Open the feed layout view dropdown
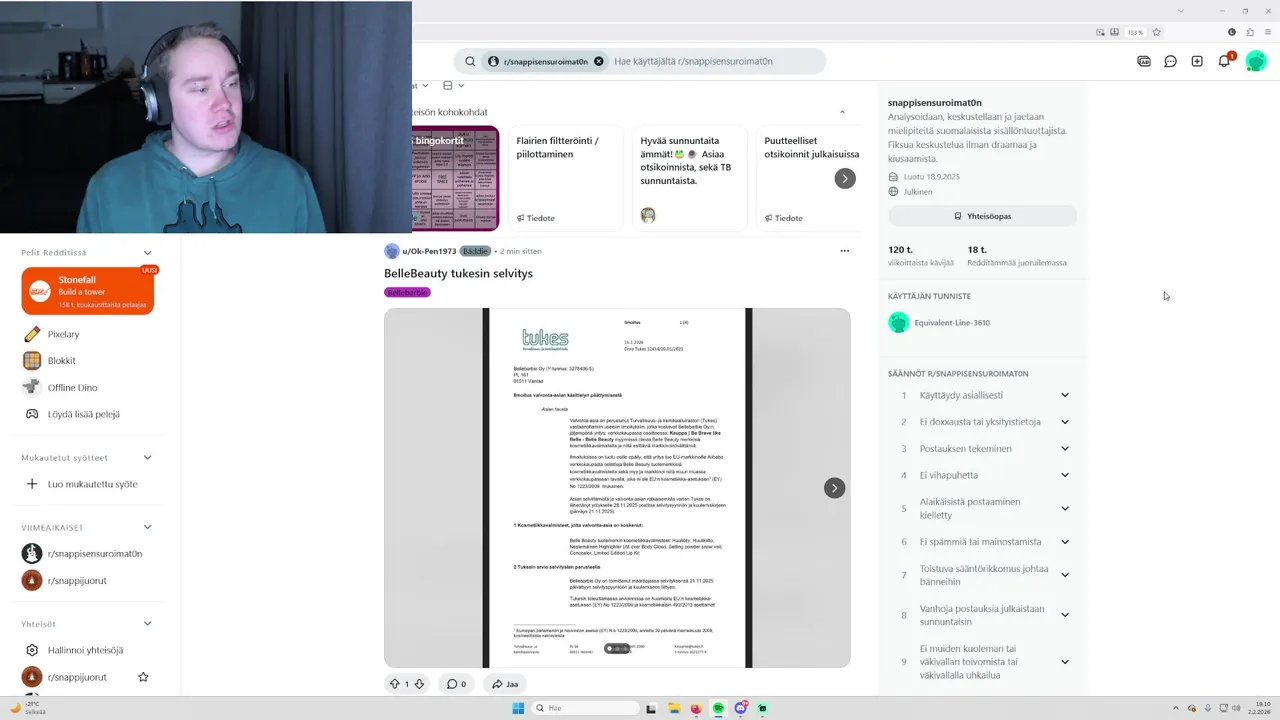The width and height of the screenshot is (1280, 720). point(452,86)
